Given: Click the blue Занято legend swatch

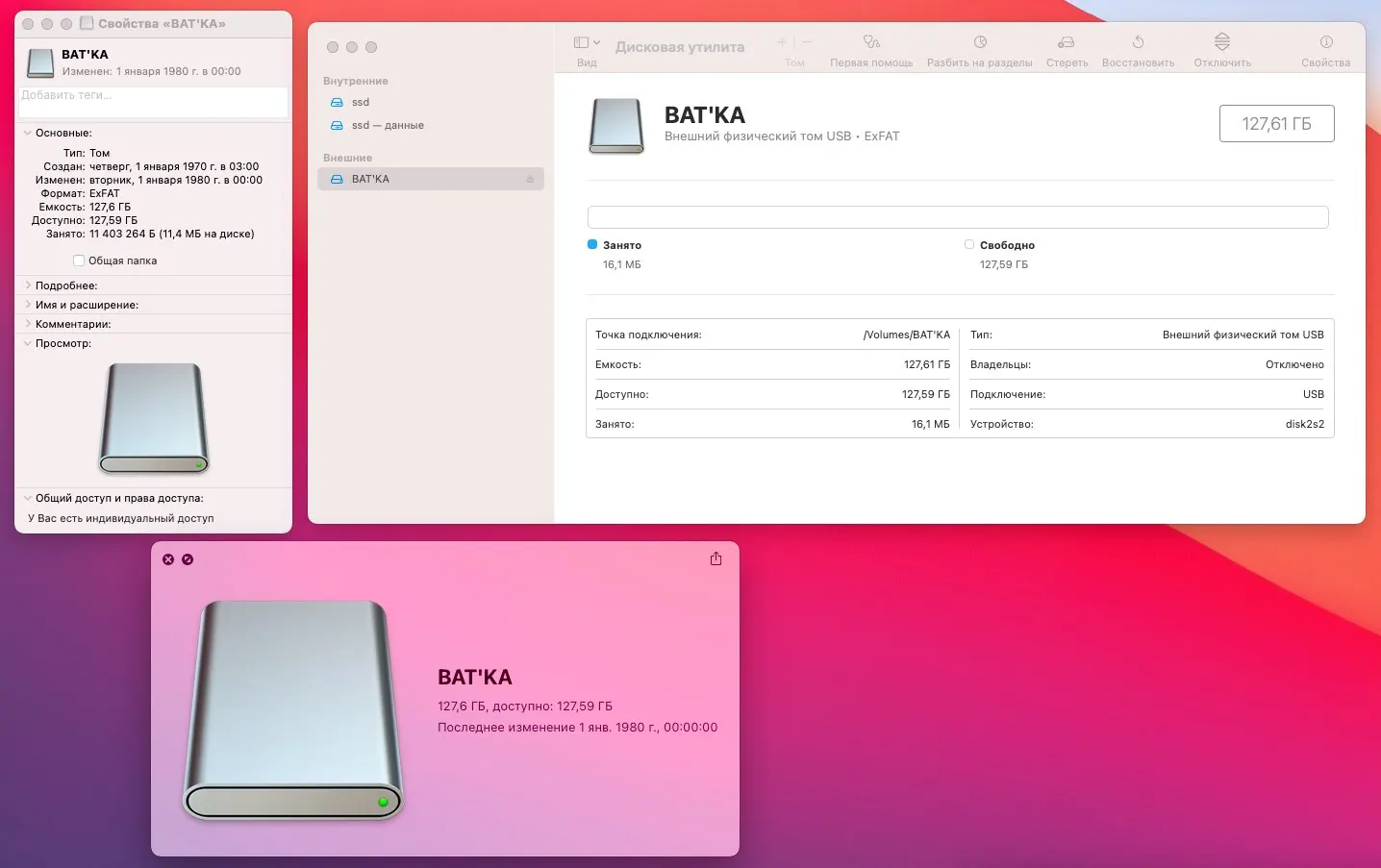Looking at the screenshot, I should (592, 244).
